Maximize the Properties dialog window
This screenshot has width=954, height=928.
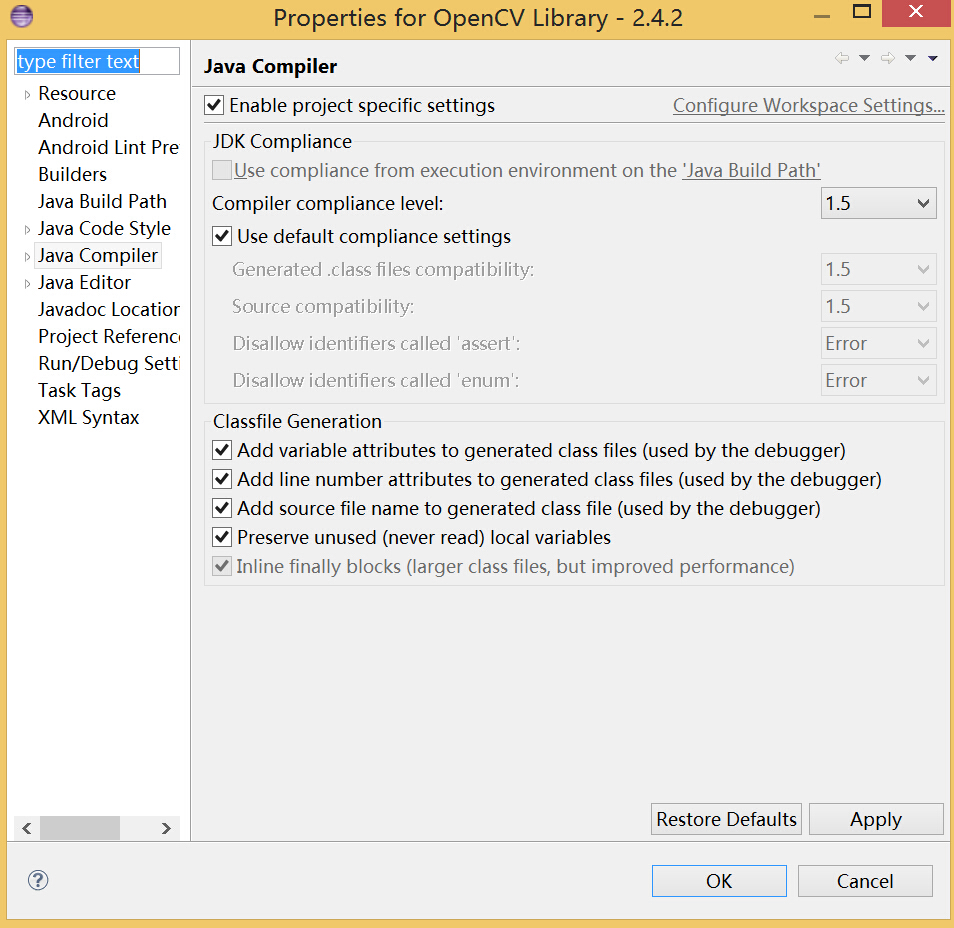tap(862, 12)
